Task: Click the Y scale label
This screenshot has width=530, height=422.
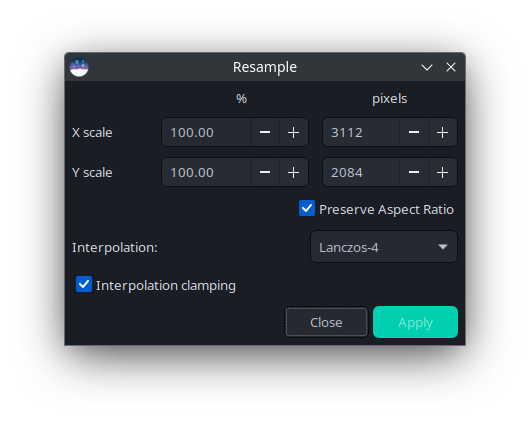Action: (x=92, y=172)
